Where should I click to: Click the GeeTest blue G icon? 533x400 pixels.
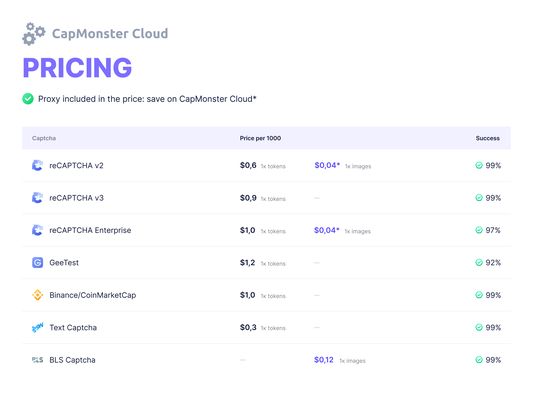[x=37, y=263]
